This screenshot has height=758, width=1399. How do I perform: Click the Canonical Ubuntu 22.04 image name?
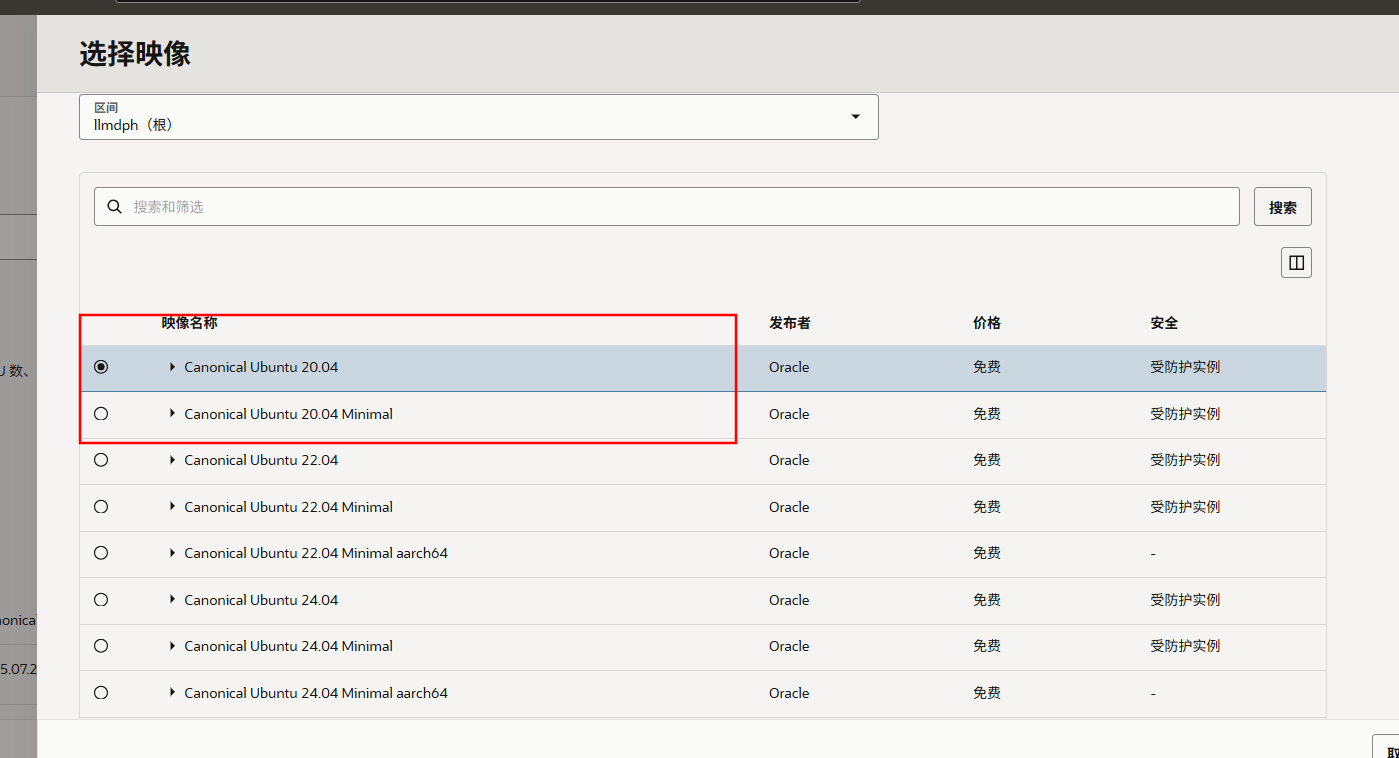261,460
